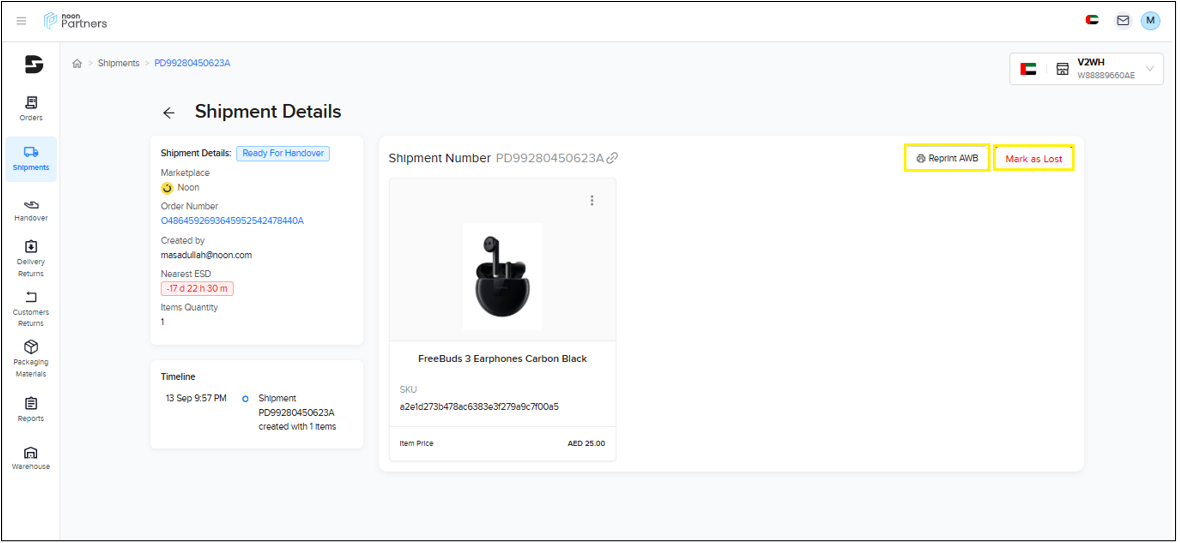Screen dimensions: 1180x543
Task: Click the AED 25.00 item price
Action: tap(586, 443)
